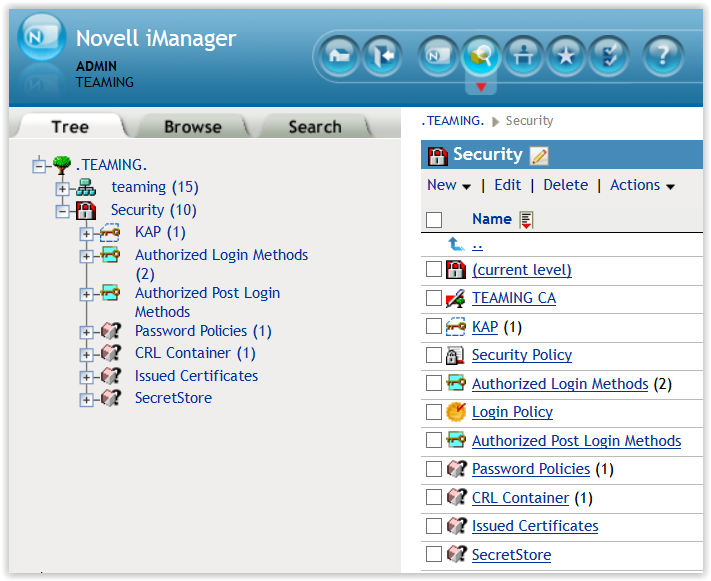Open the Configure desk icon

[523, 56]
